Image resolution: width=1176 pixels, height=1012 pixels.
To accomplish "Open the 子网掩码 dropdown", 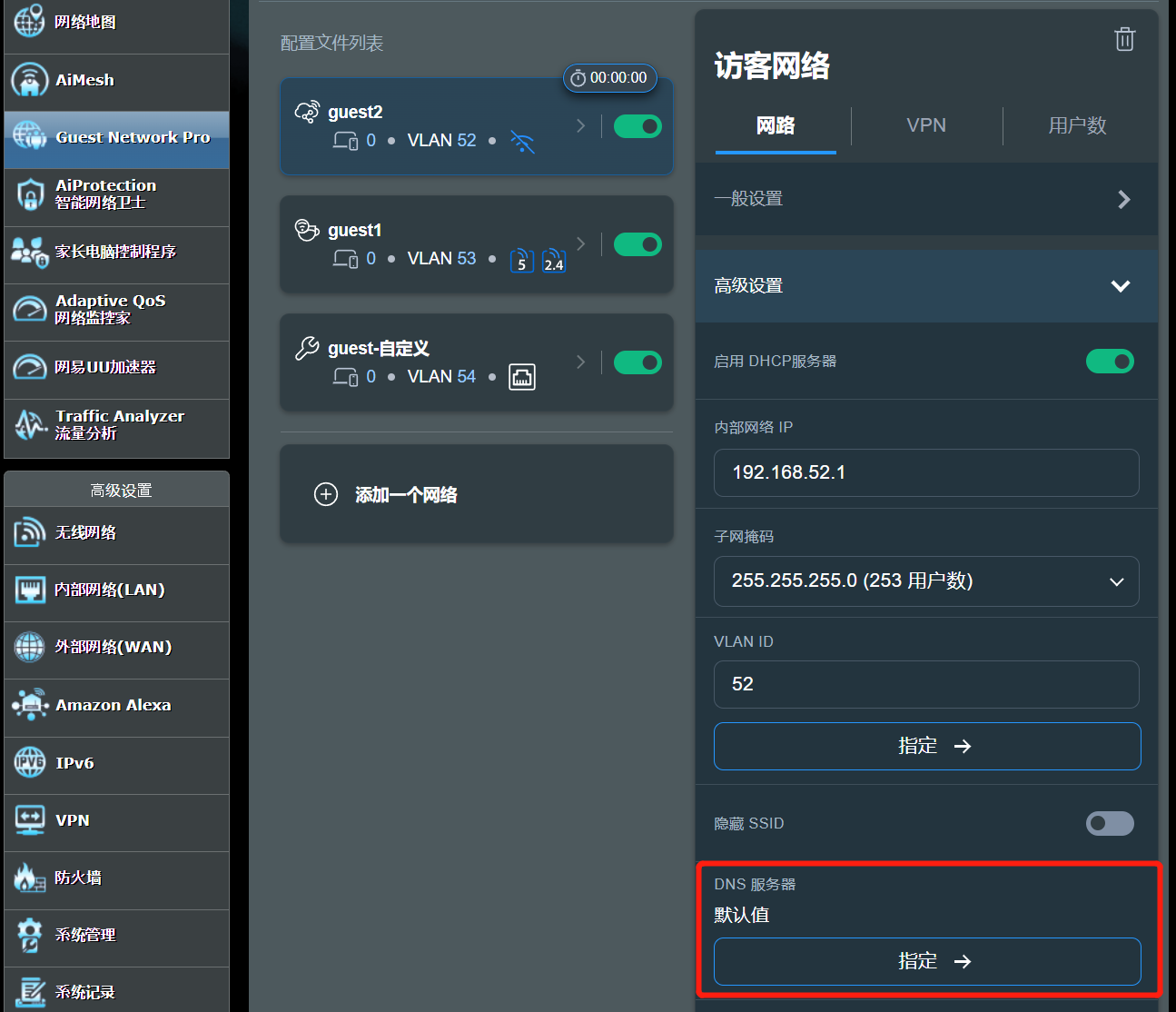I will click(x=926, y=581).
